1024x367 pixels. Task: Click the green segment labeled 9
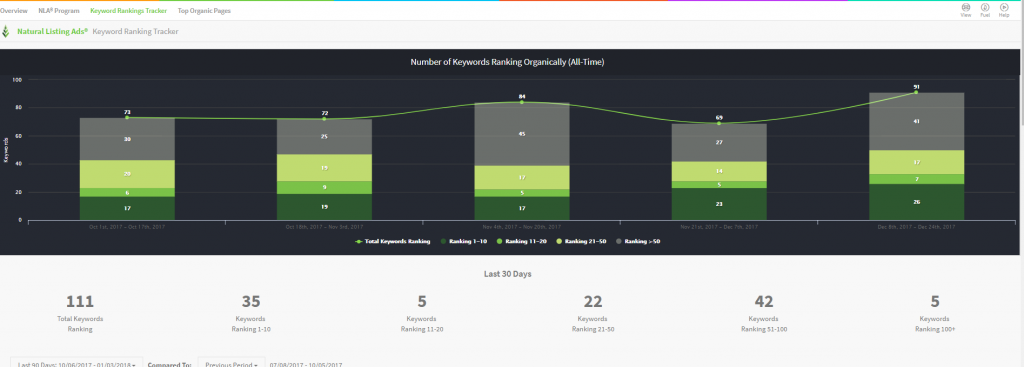point(325,187)
